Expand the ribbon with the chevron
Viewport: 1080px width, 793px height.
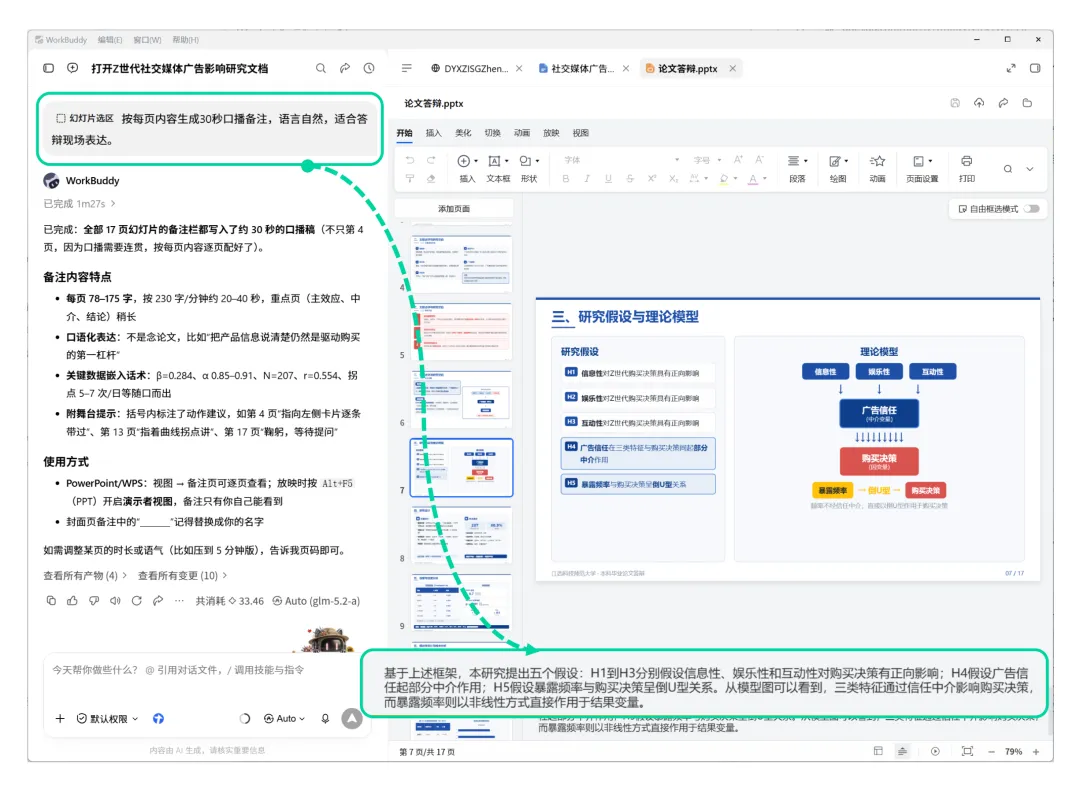(1030, 169)
